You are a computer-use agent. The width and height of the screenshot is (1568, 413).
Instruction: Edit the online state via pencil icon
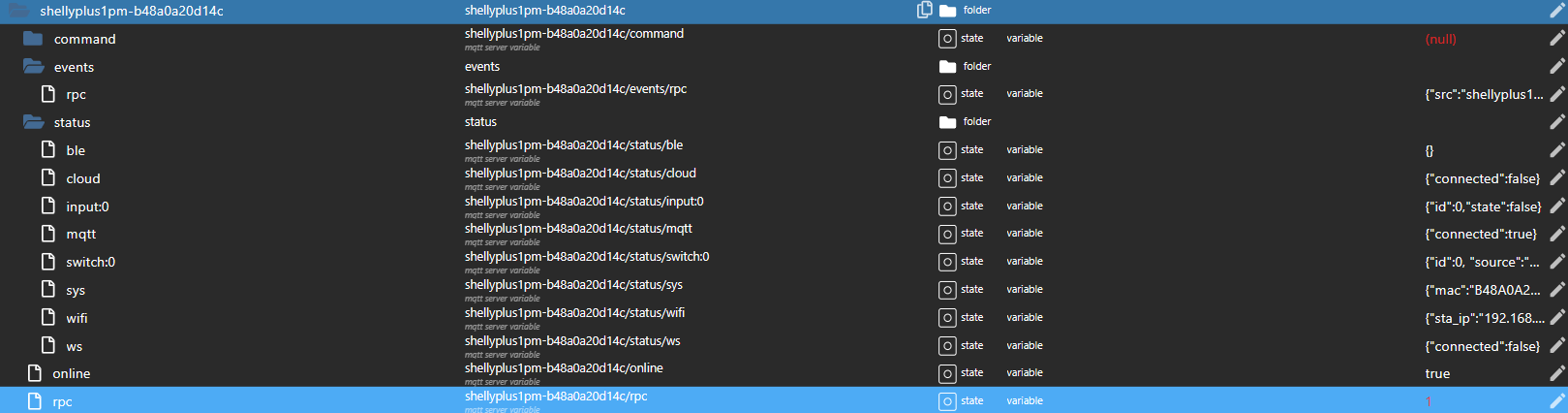coord(1557,373)
